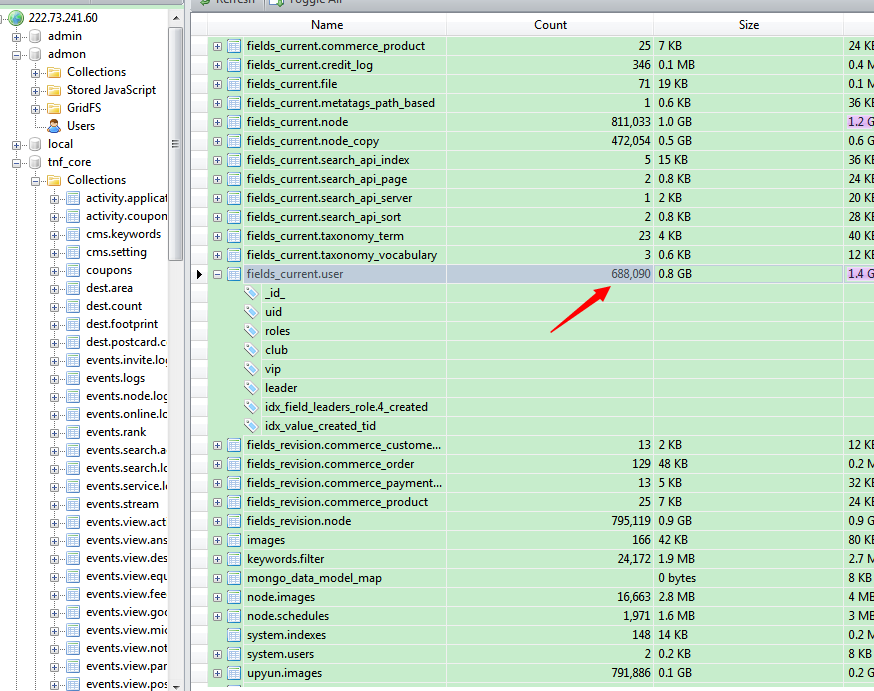Click table icon of system.indexes row
The width and height of the screenshot is (874, 691).
tap(234, 635)
